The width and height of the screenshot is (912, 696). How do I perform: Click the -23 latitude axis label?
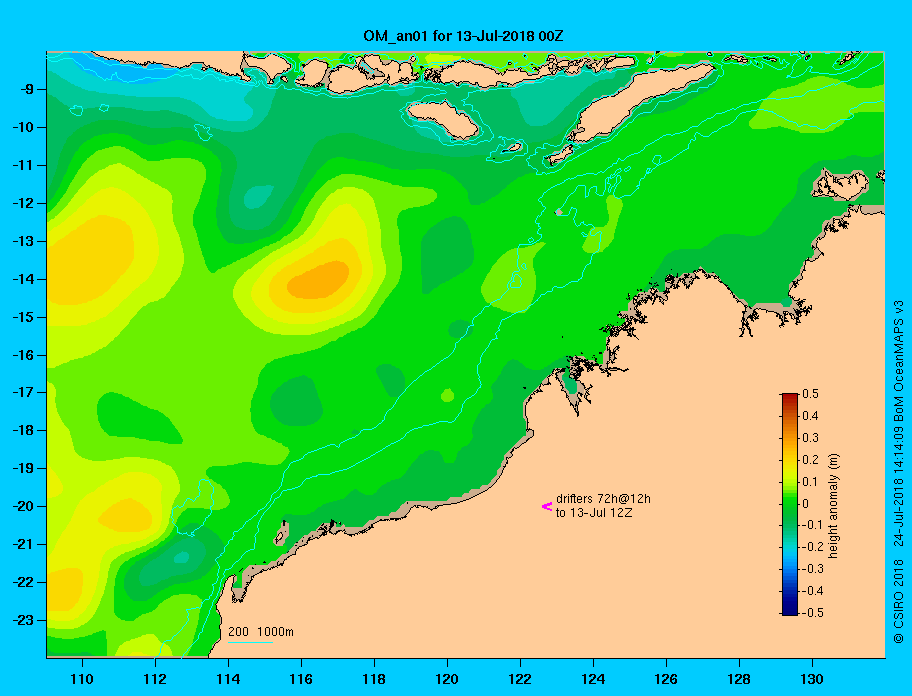pos(23,620)
